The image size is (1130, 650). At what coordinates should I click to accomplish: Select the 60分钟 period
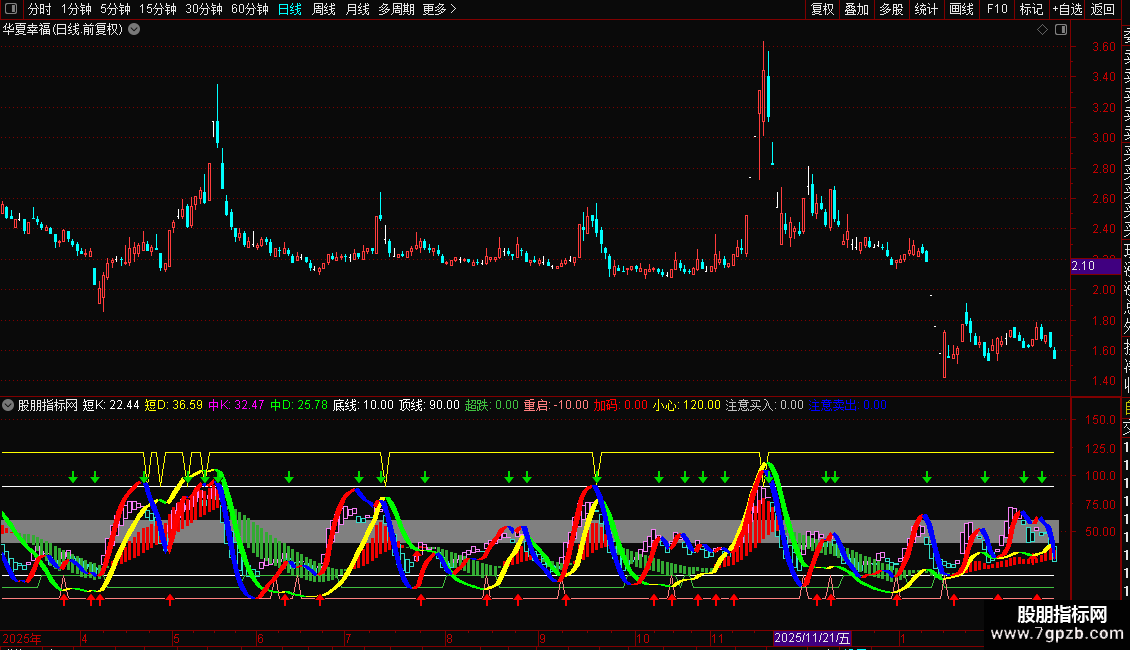click(249, 9)
